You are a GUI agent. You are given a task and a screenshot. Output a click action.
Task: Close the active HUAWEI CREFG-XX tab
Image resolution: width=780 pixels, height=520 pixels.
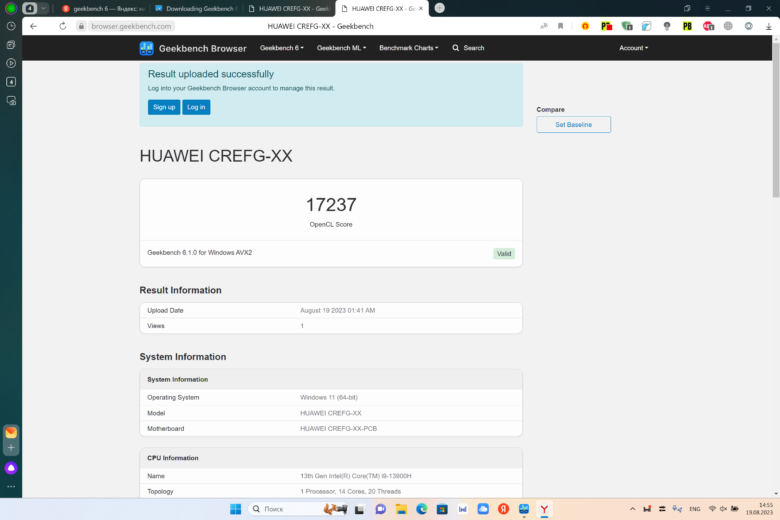coord(421,8)
